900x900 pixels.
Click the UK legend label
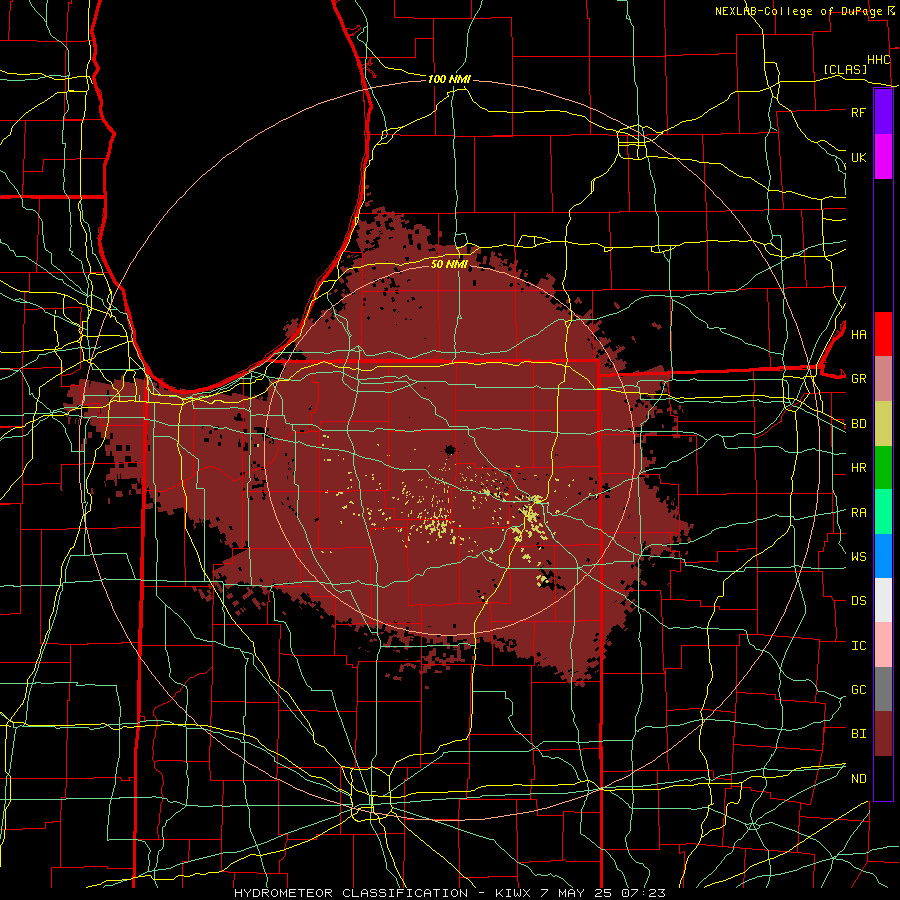coord(858,157)
